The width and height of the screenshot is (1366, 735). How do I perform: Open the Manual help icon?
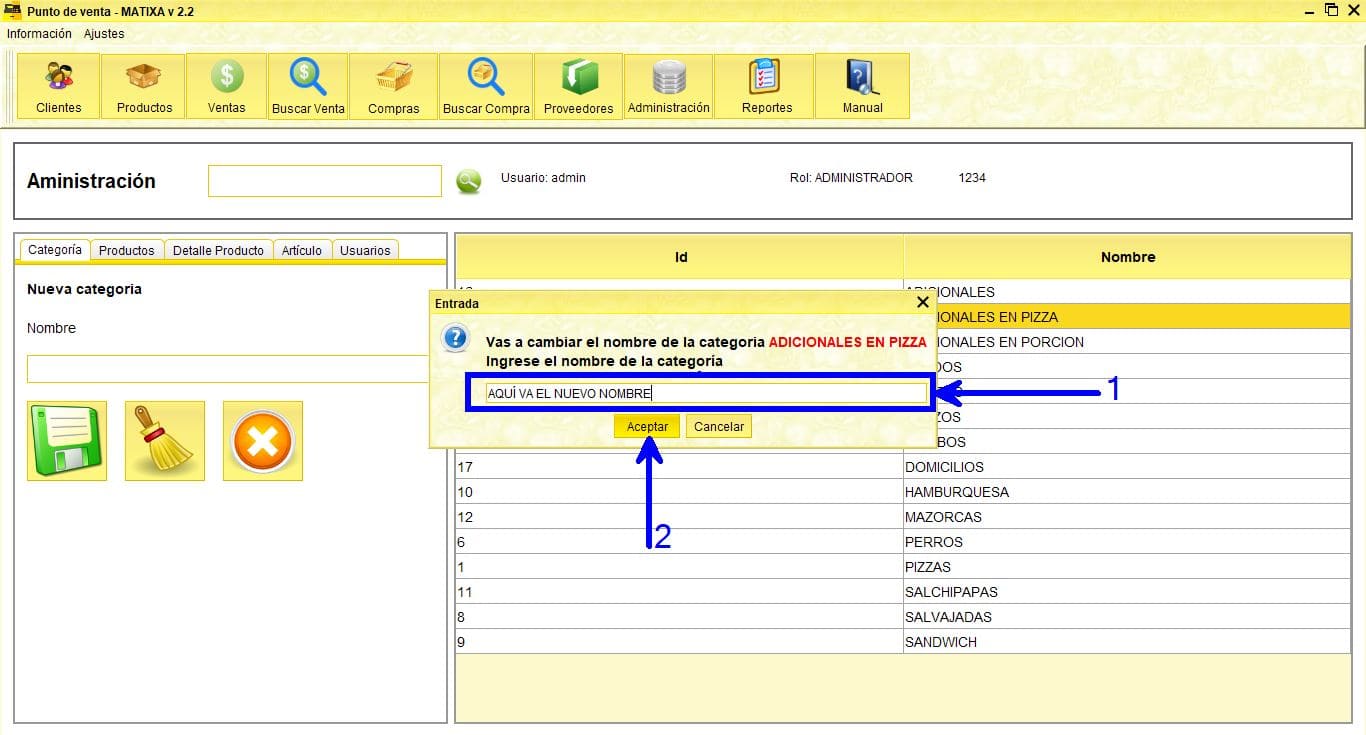click(x=862, y=87)
